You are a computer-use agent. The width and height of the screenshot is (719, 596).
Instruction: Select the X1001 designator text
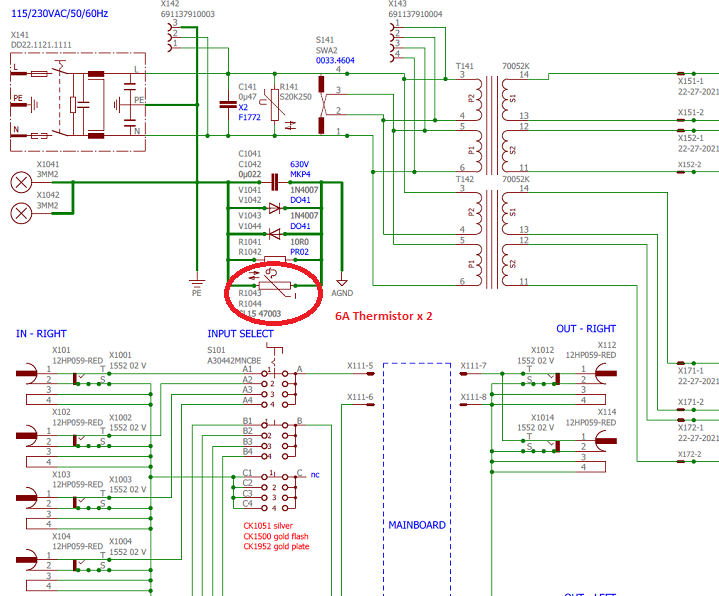click(x=120, y=355)
